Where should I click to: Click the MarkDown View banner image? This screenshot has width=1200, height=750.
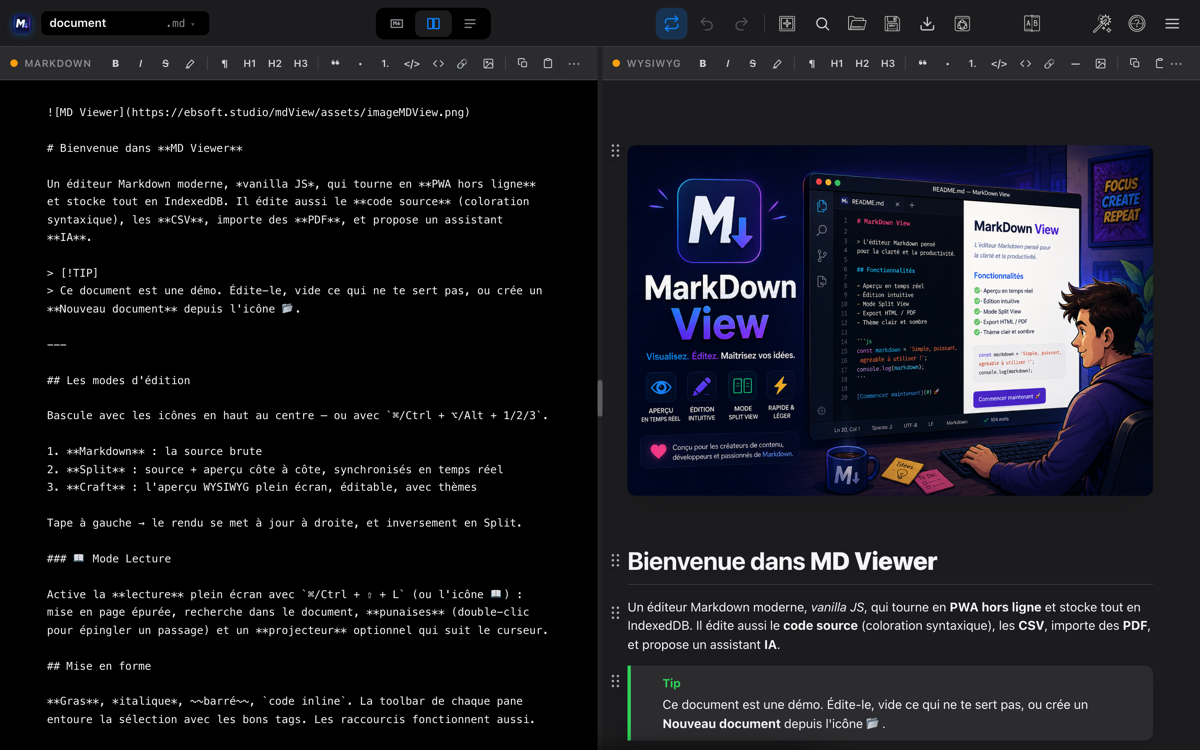(x=890, y=320)
